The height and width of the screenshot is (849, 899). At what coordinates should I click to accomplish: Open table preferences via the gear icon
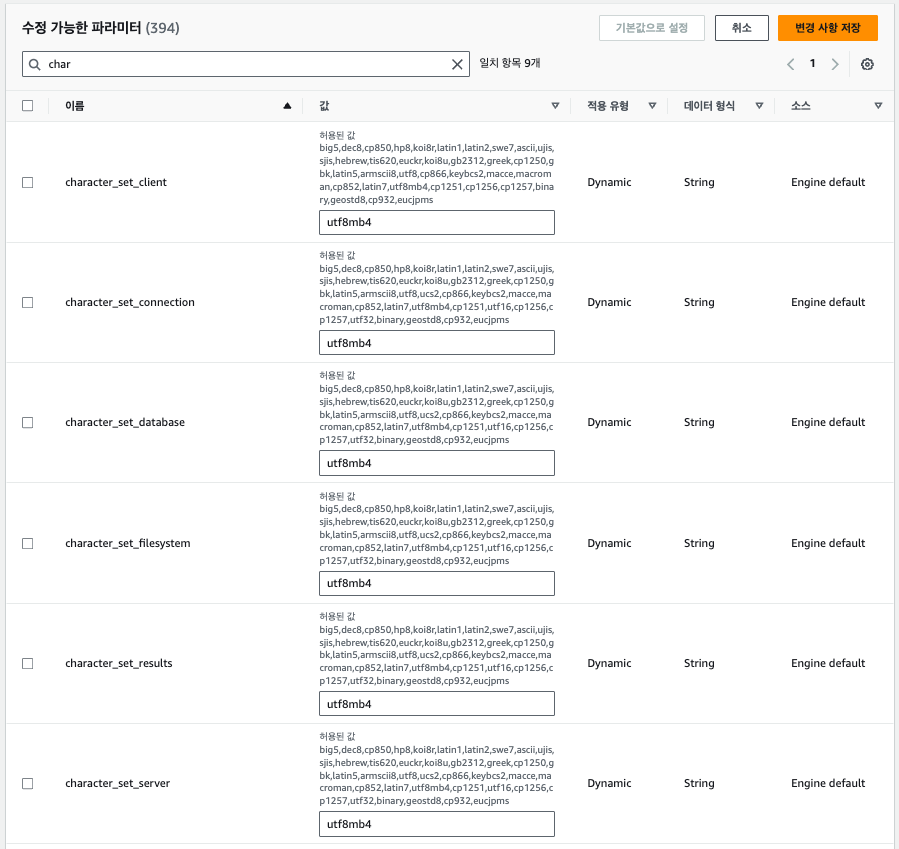[x=867, y=64]
